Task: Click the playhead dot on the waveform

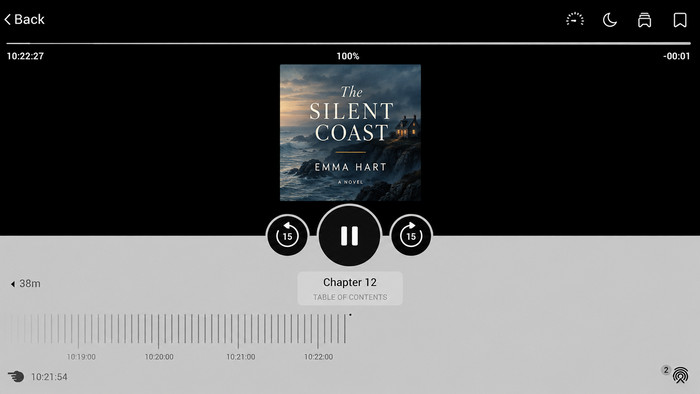Action: [350, 315]
